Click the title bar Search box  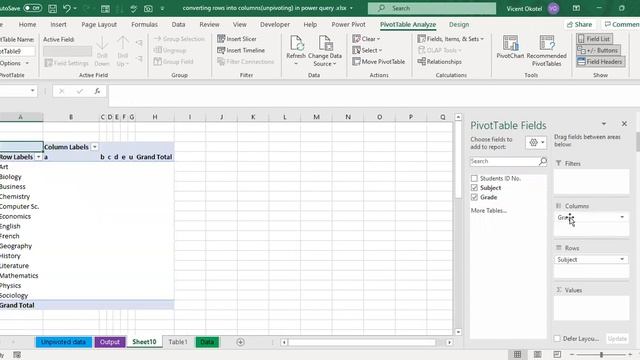click(x=432, y=8)
